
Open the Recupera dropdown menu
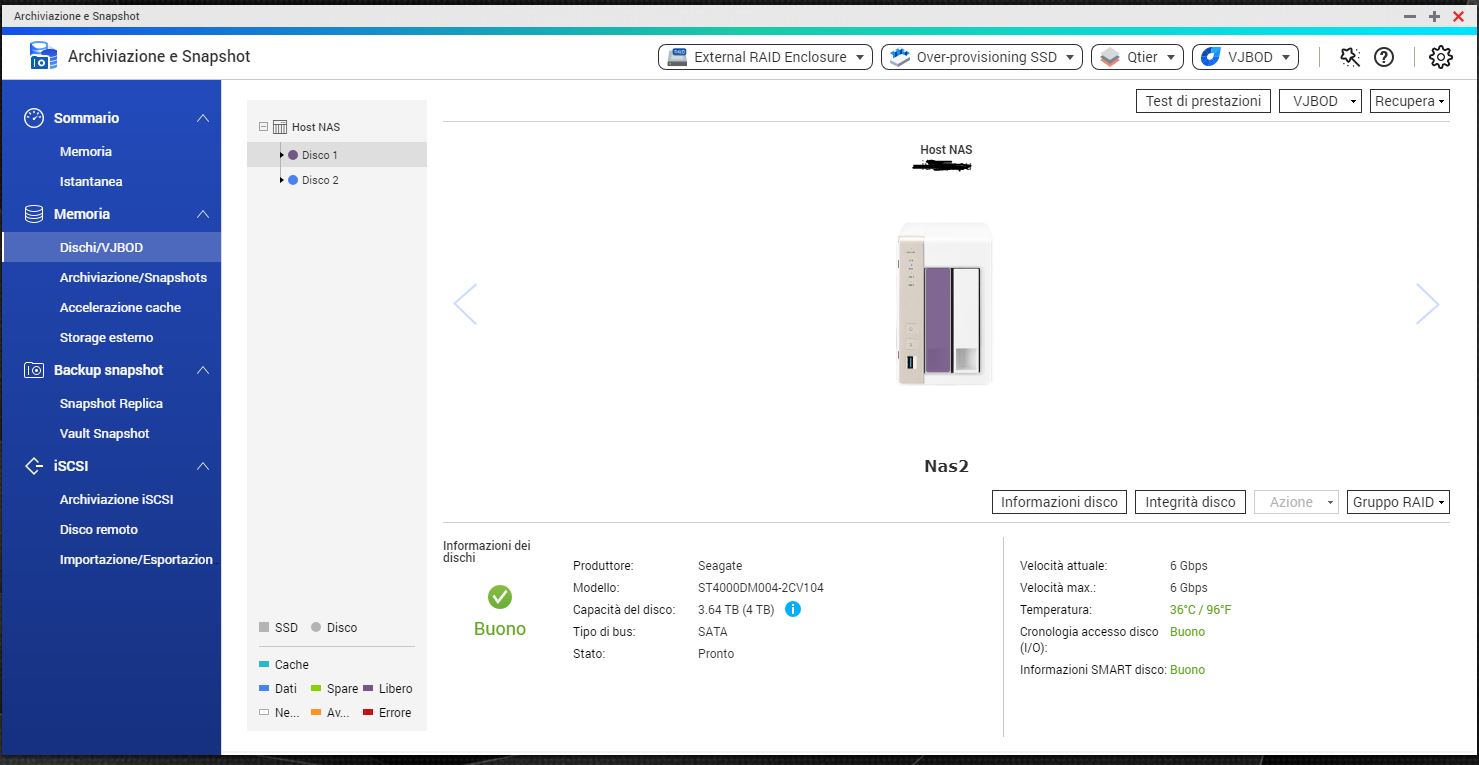click(x=1410, y=101)
